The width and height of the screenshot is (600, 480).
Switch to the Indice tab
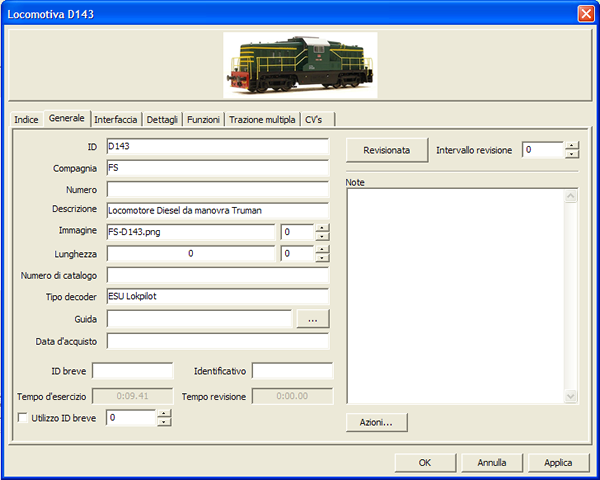(26, 119)
